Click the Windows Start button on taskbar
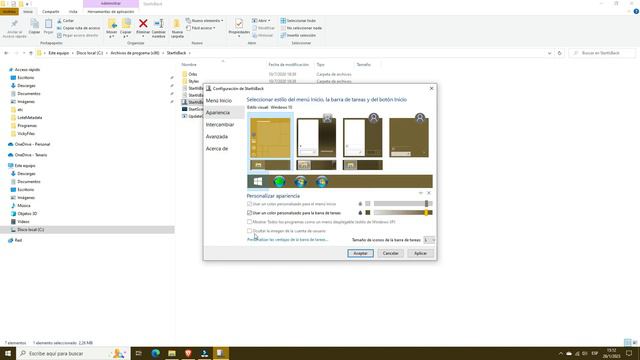 [8, 353]
